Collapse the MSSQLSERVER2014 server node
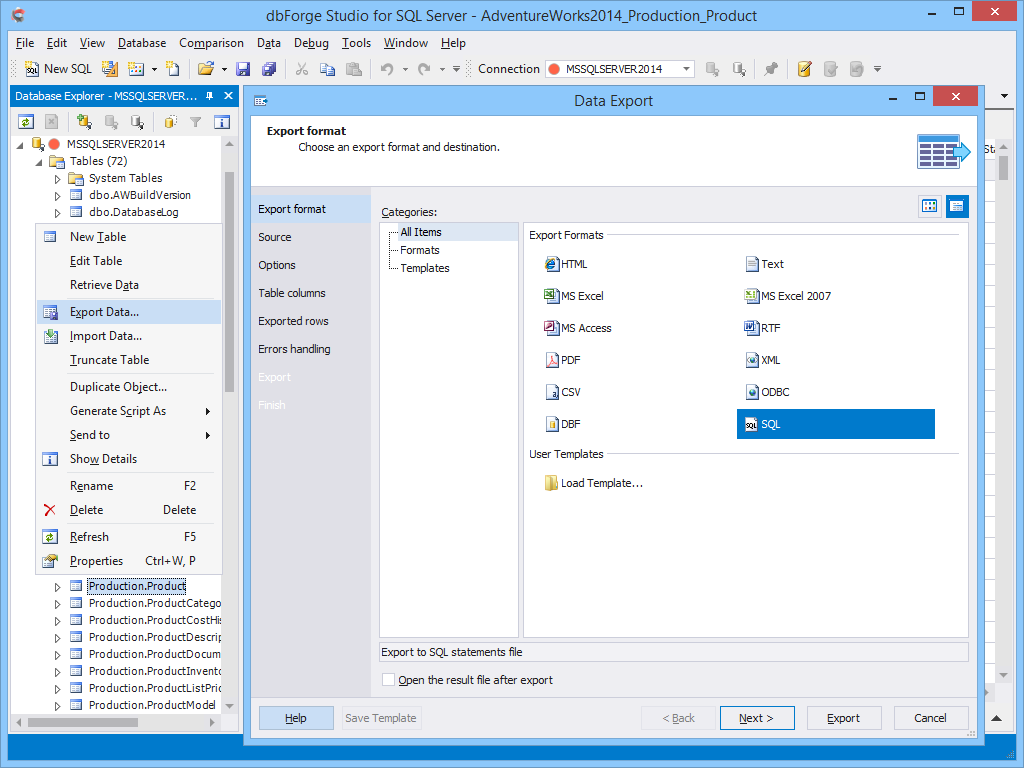 point(20,144)
